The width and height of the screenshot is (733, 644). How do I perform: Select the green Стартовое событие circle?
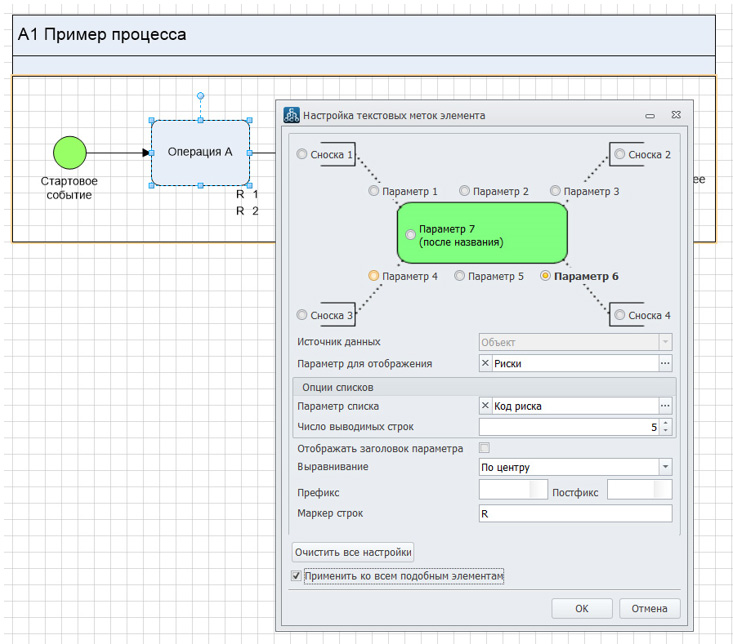click(69, 153)
